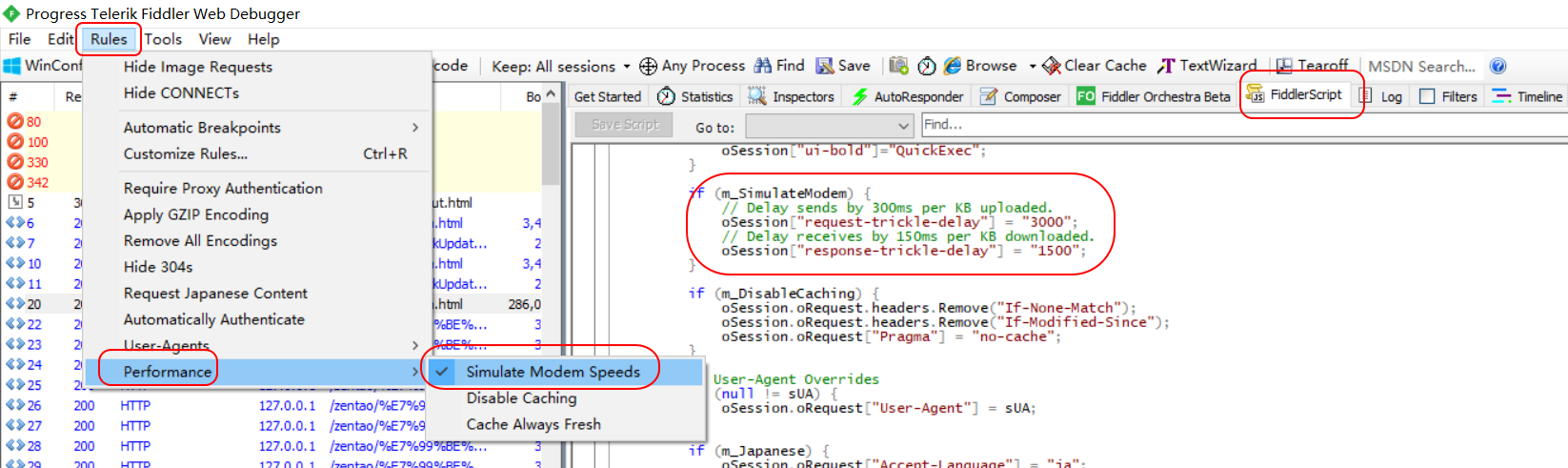Viewport: 1568px width, 468px height.
Task: Switch to Get Started tab
Action: click(x=608, y=96)
